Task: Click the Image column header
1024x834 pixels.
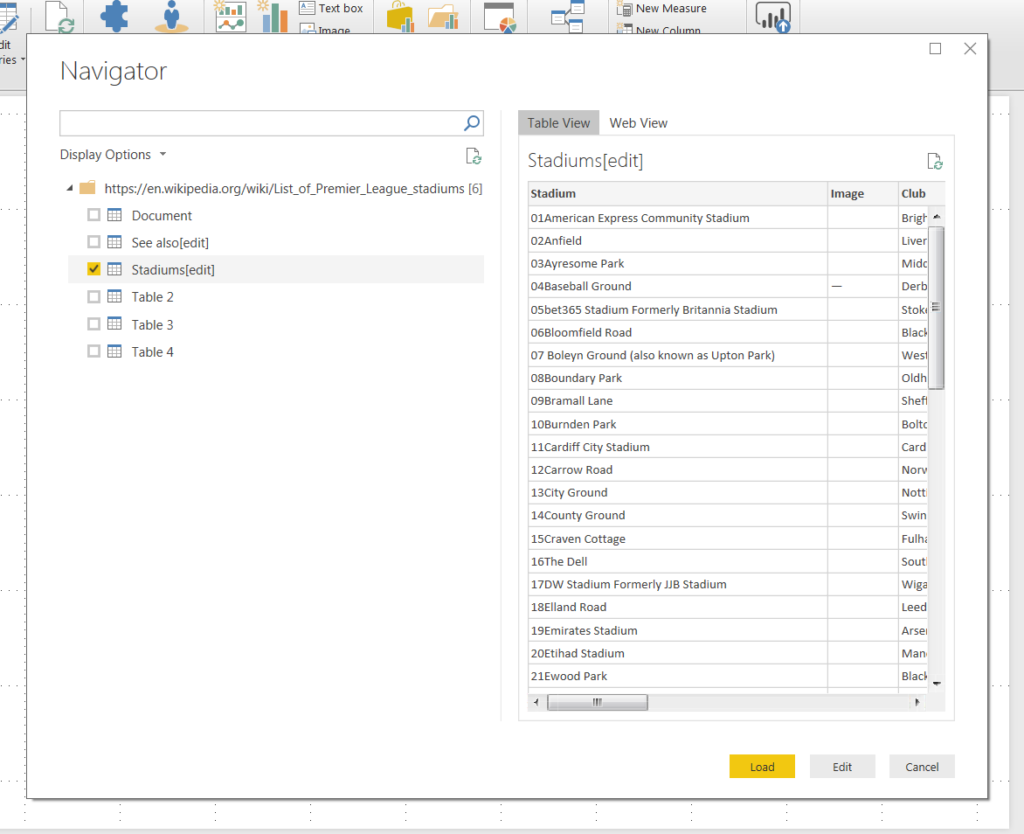Action: (863, 193)
